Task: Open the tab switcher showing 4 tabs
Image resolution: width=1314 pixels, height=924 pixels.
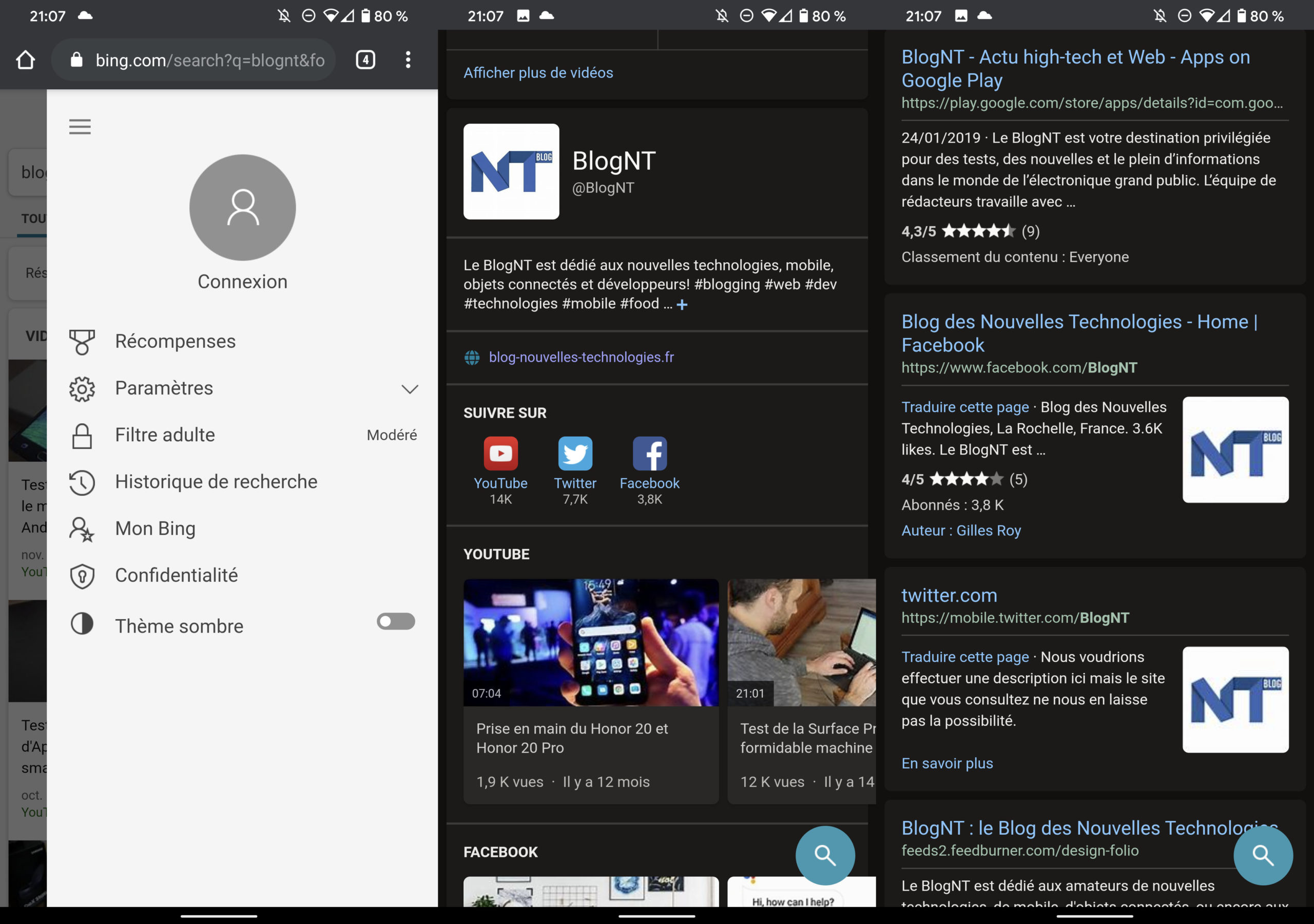Action: 365,60
